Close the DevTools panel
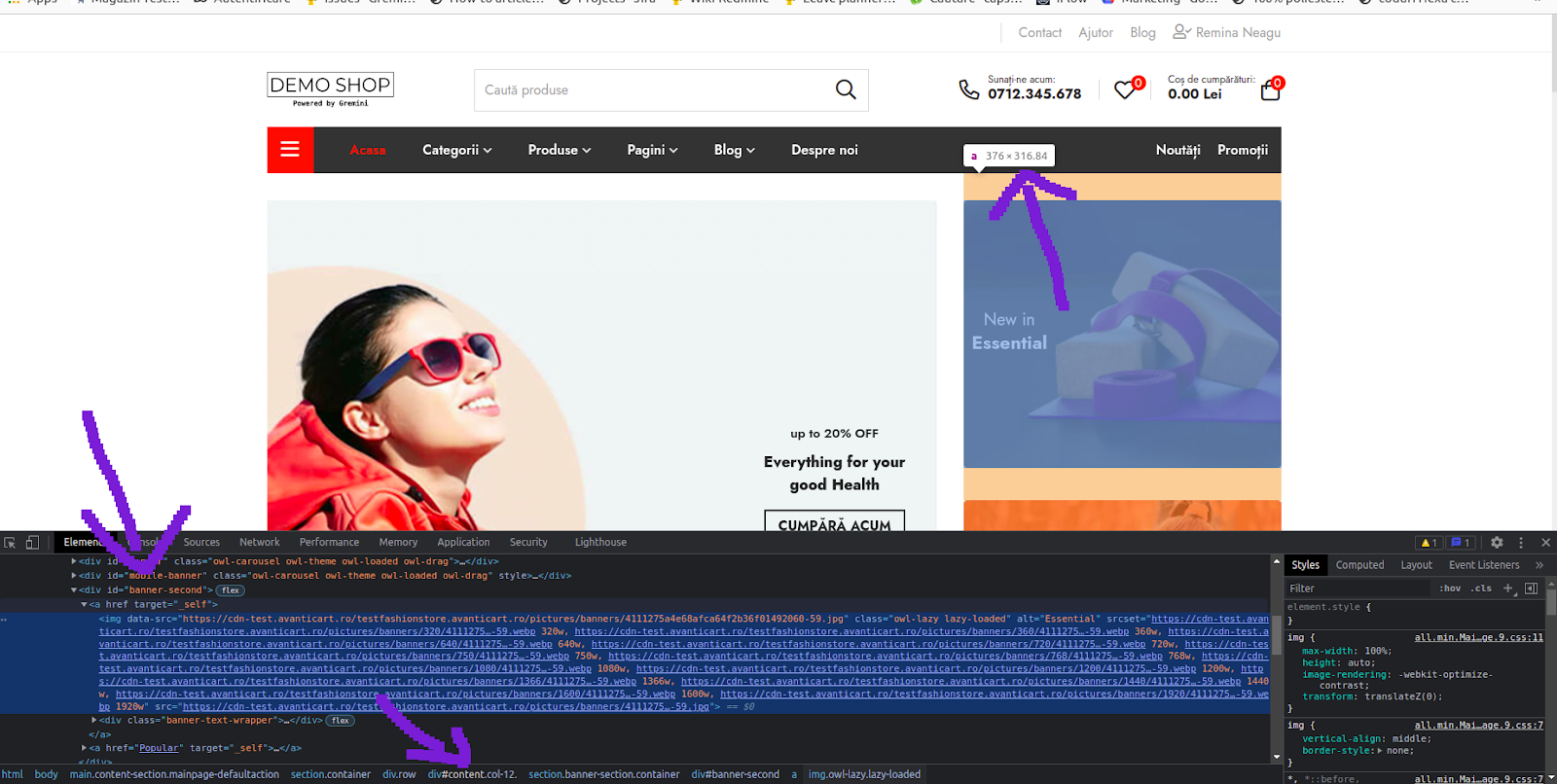Viewport: 1557px width, 784px height. tap(1545, 543)
